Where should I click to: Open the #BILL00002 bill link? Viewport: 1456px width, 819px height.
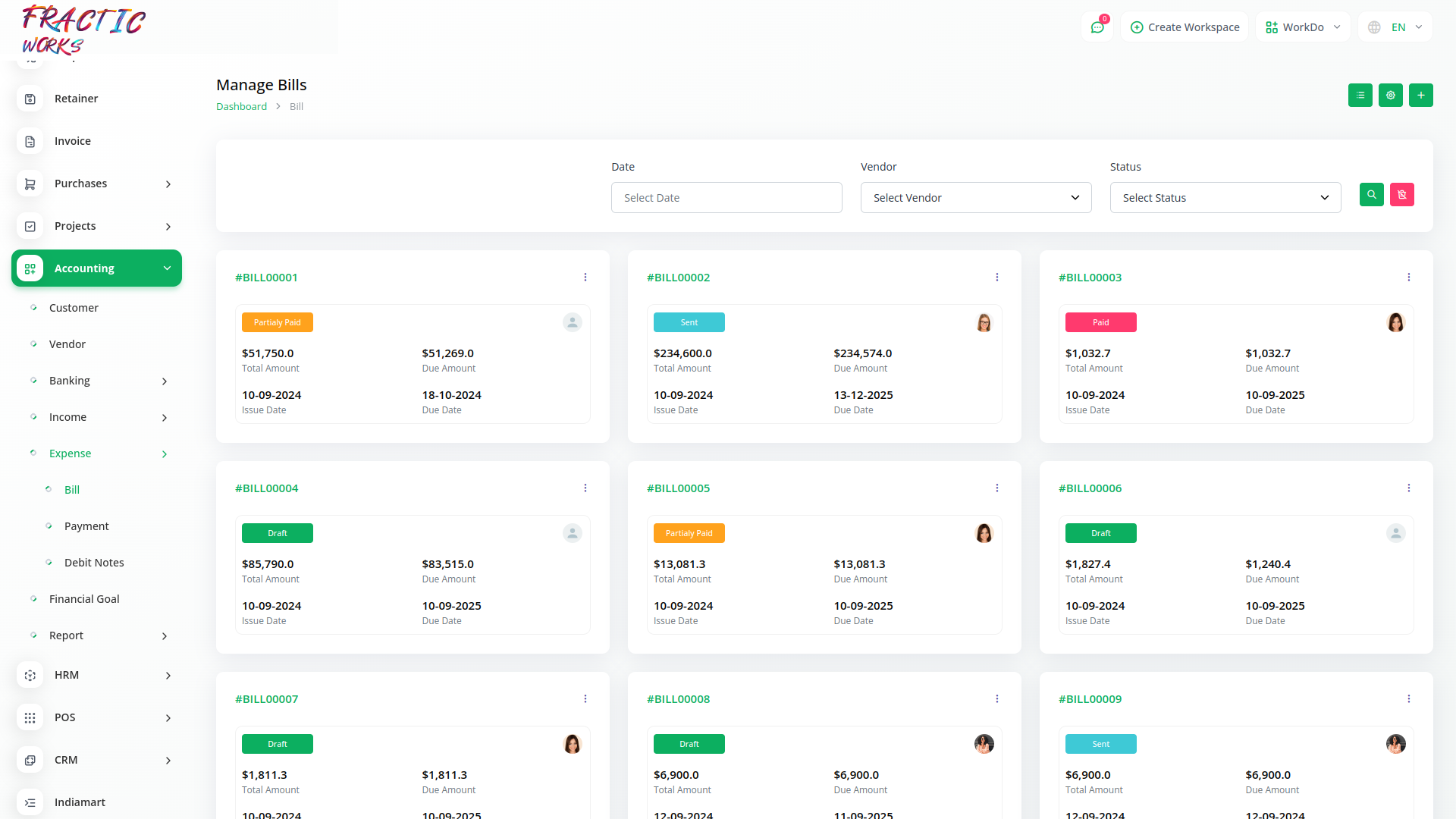coord(678,278)
